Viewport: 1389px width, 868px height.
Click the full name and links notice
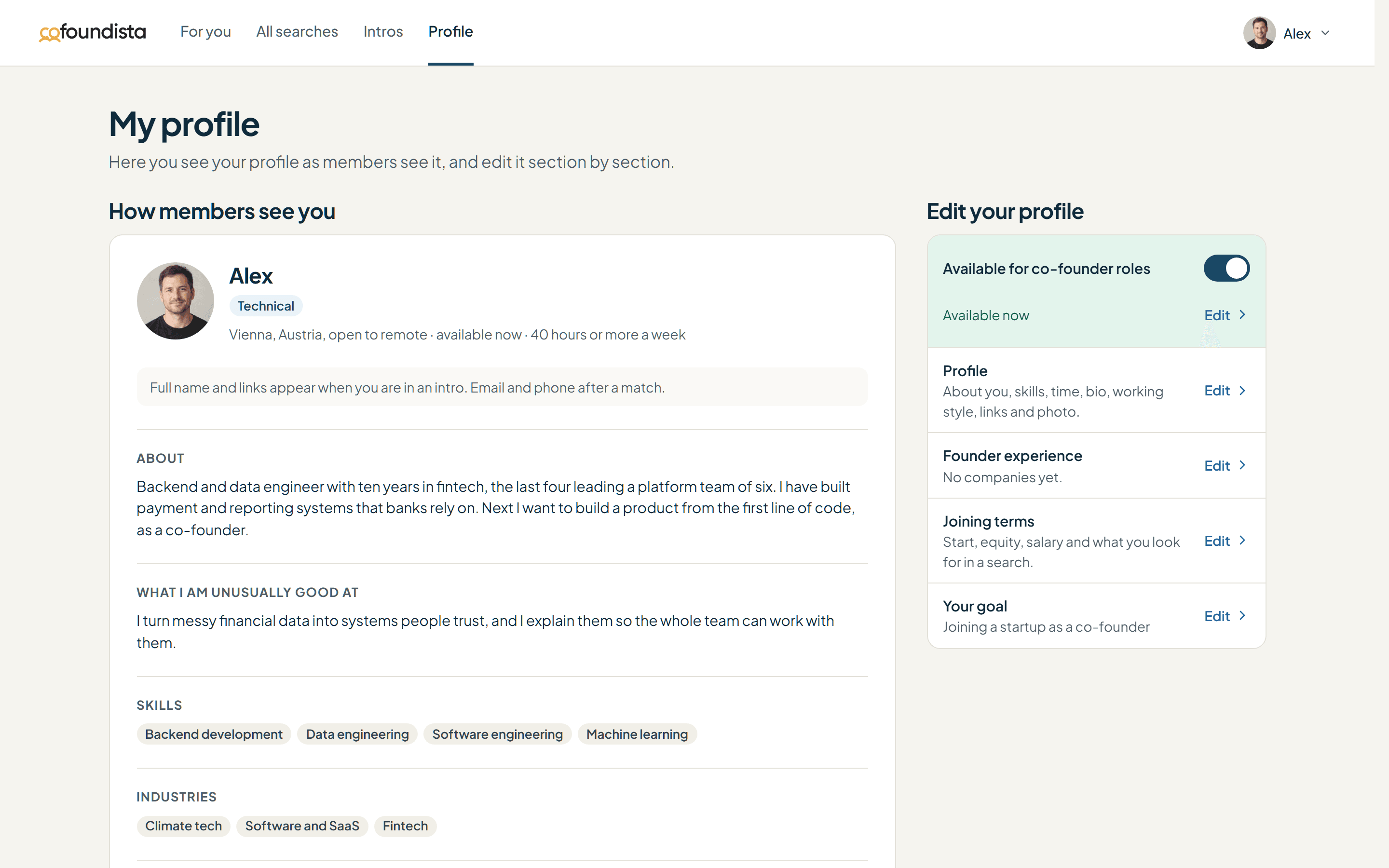(x=502, y=387)
